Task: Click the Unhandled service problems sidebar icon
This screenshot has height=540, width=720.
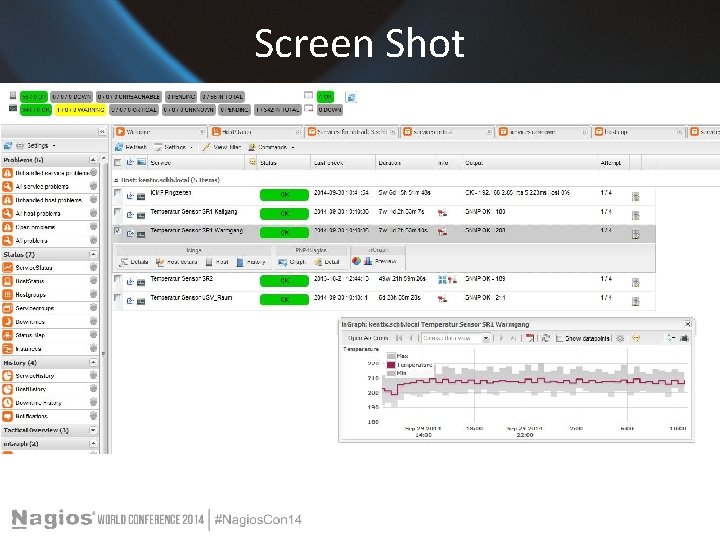Action: point(7,173)
